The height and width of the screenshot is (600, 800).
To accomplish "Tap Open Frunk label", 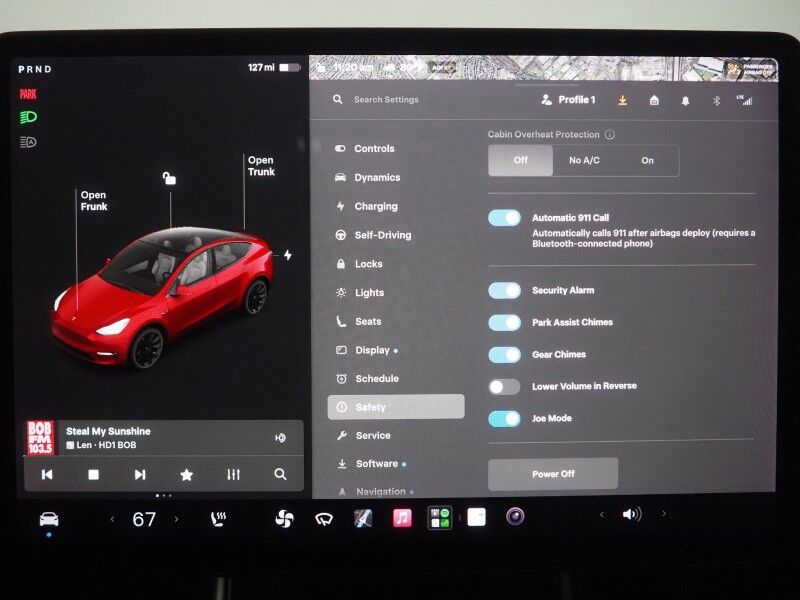I will point(94,201).
